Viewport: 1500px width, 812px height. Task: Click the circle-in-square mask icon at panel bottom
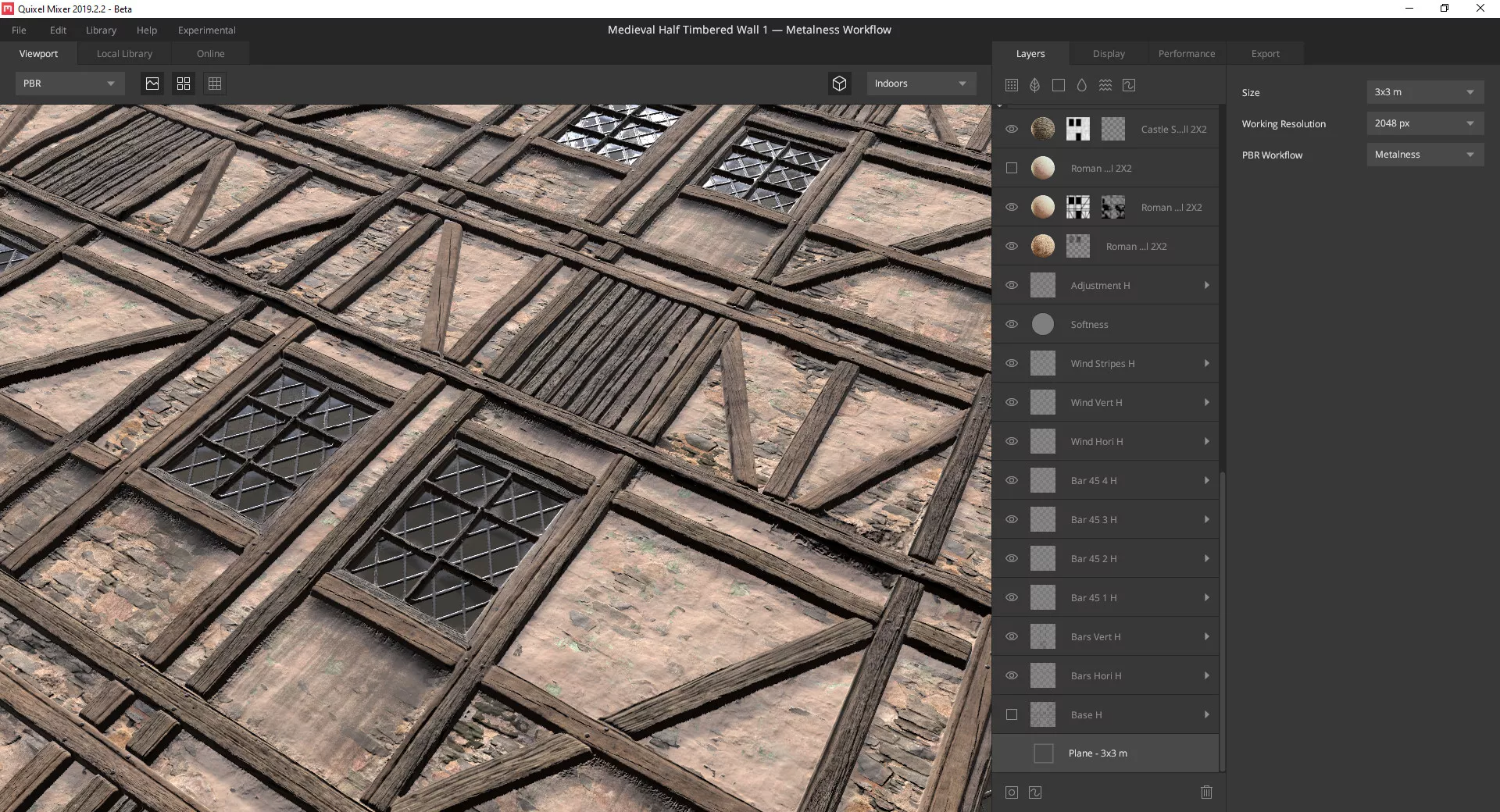pyautogui.click(x=1012, y=792)
